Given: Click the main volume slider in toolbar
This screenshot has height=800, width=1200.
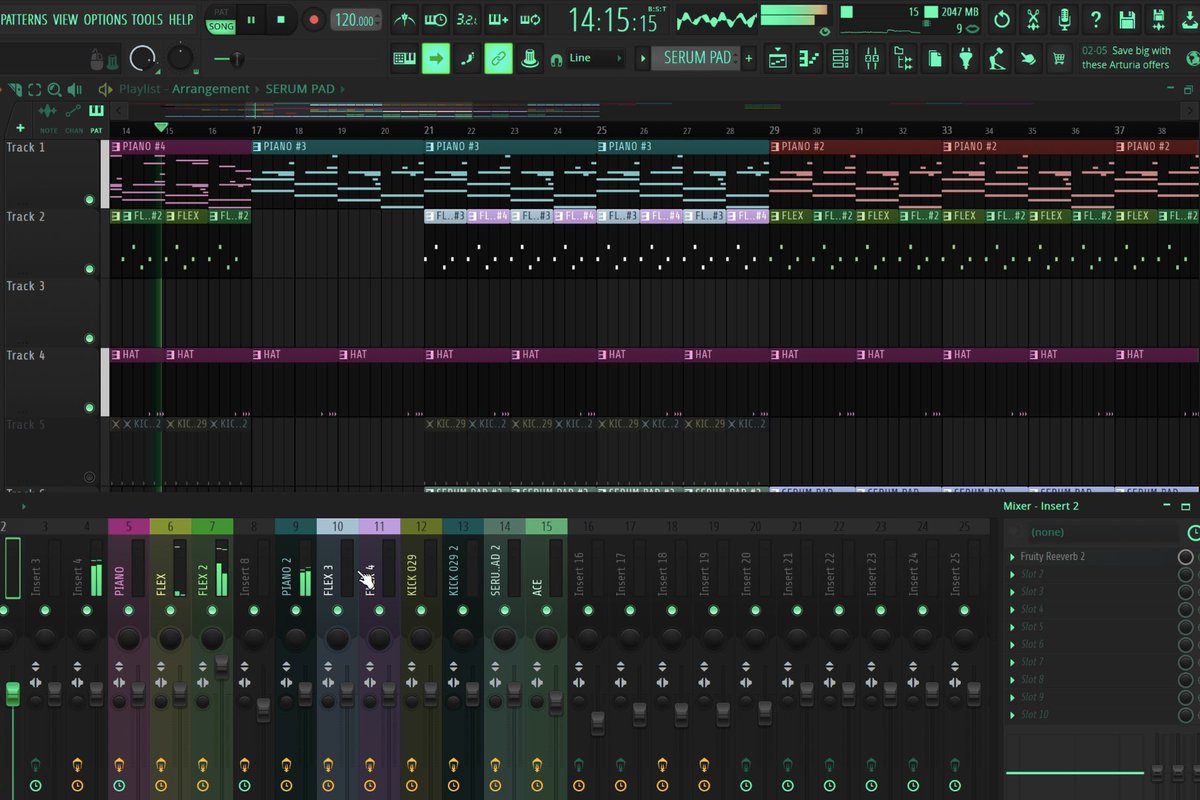Looking at the screenshot, I should click(235, 60).
